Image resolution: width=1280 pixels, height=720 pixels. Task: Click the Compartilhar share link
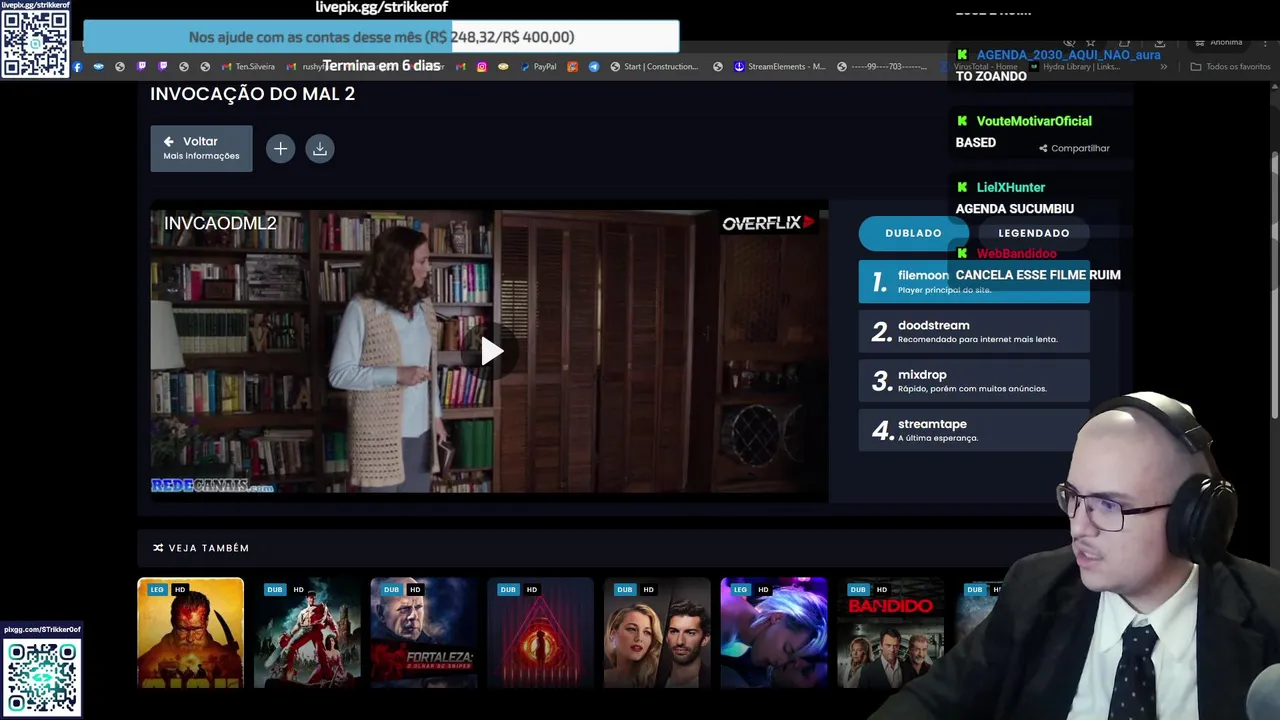click(x=1074, y=148)
